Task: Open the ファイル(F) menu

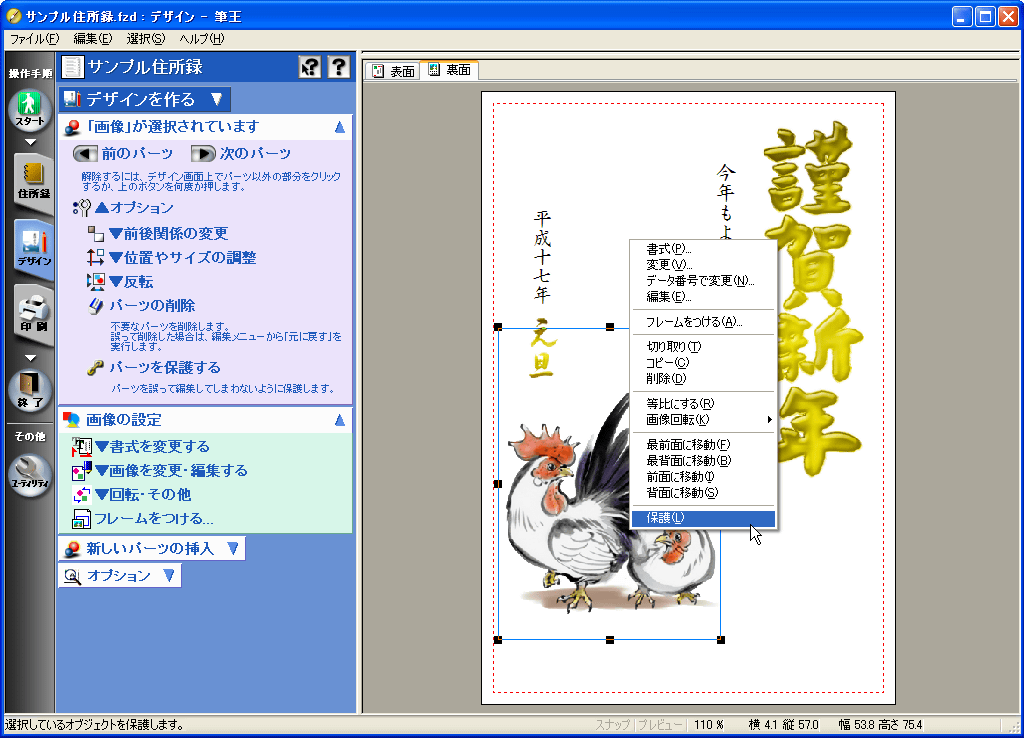Action: click(35, 39)
